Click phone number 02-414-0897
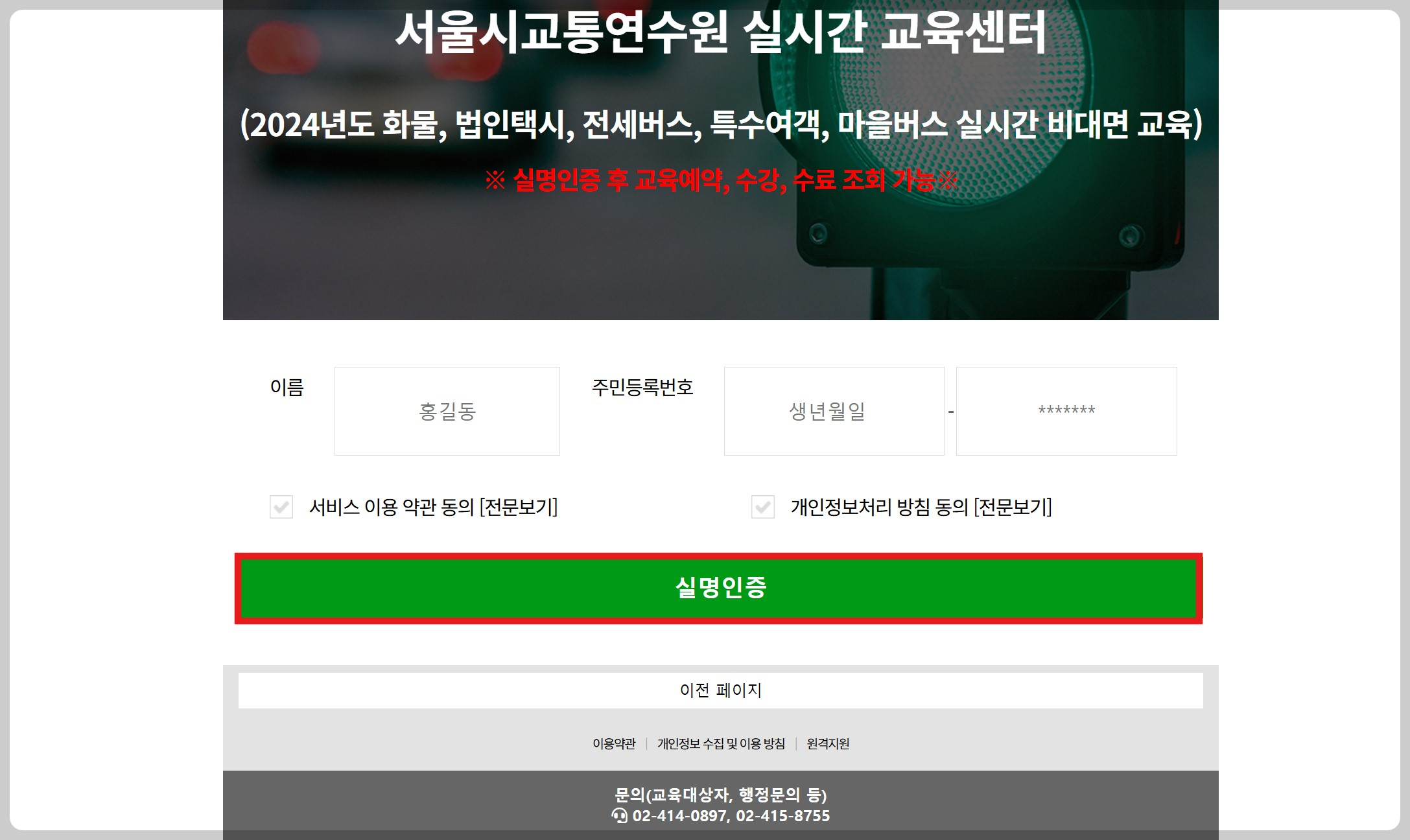This screenshot has height=840, width=1410. 679,815
